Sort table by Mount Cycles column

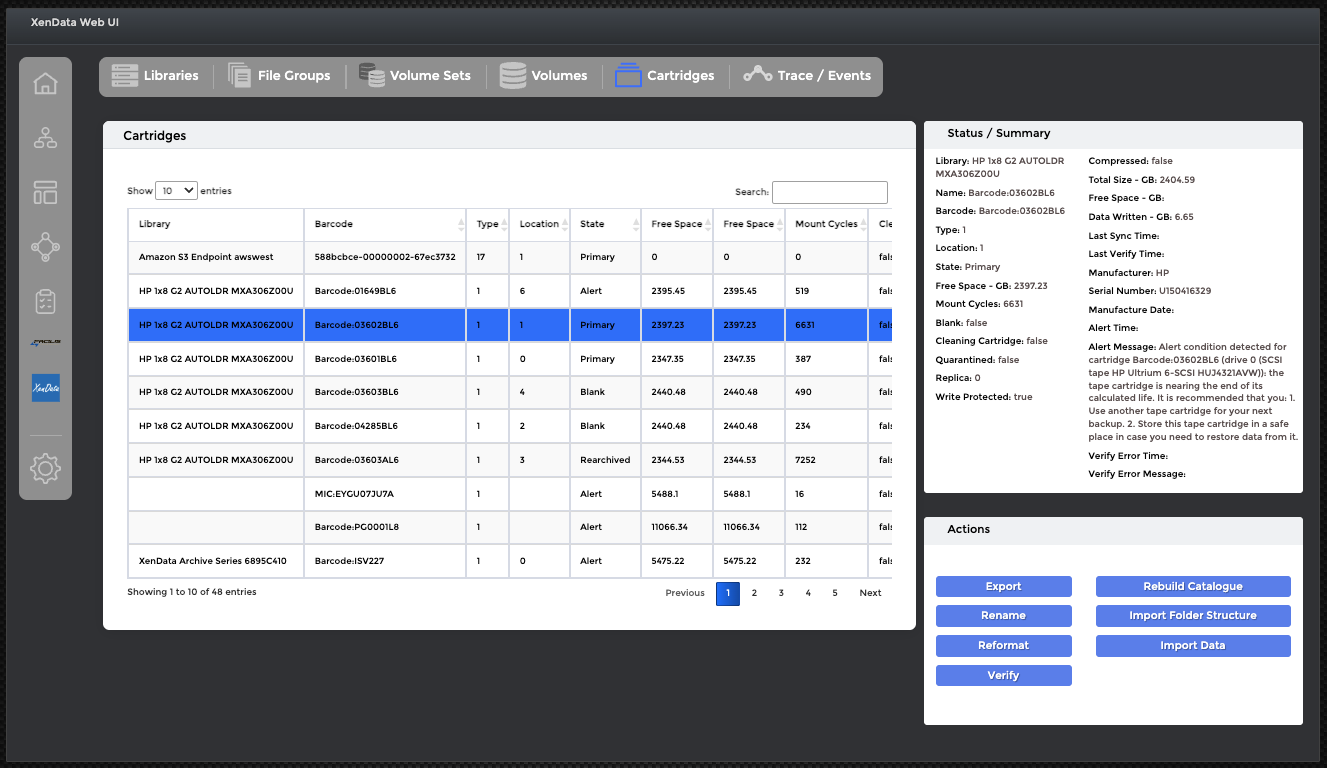(x=826, y=224)
